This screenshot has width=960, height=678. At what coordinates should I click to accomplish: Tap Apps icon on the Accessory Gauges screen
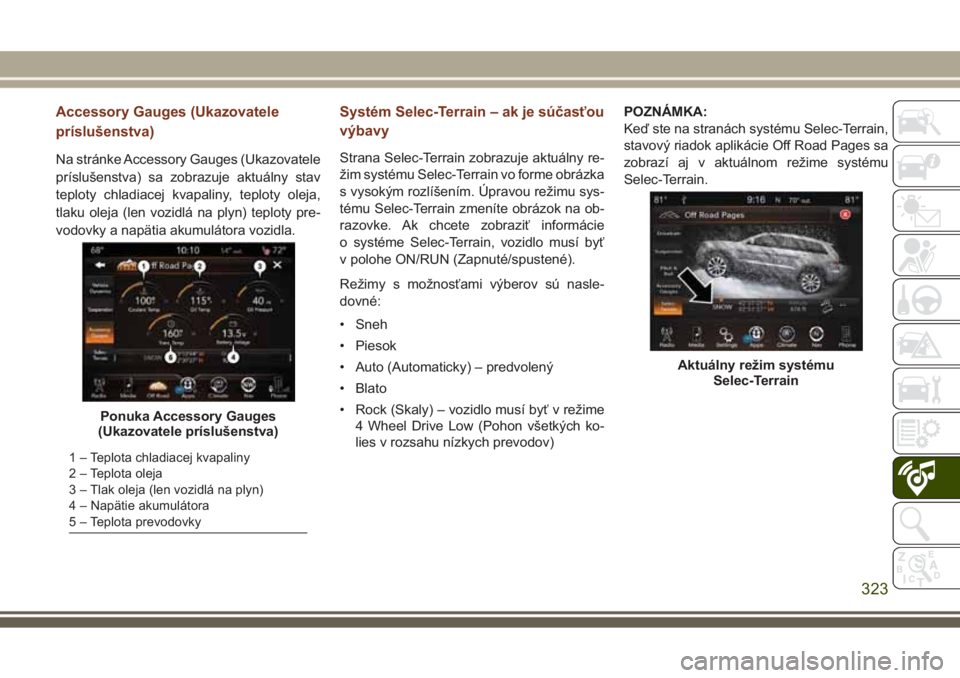[188, 388]
